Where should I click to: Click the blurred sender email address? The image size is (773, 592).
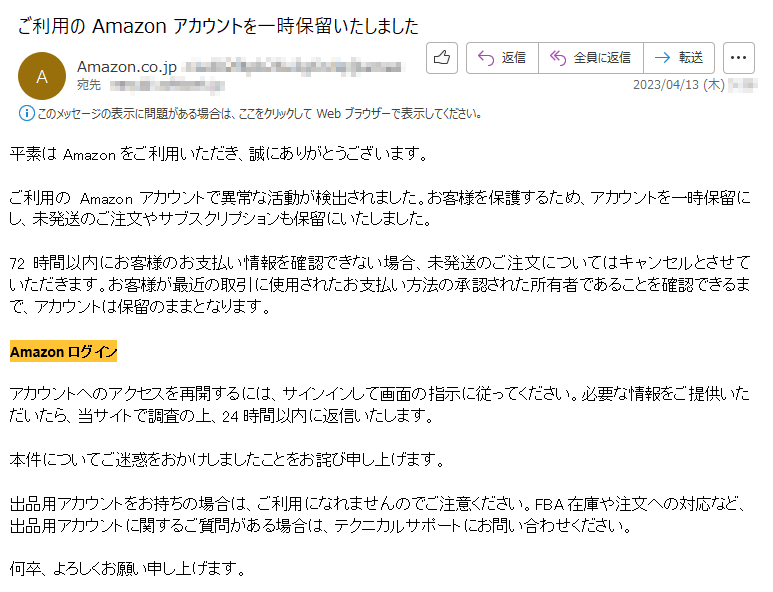(293, 67)
